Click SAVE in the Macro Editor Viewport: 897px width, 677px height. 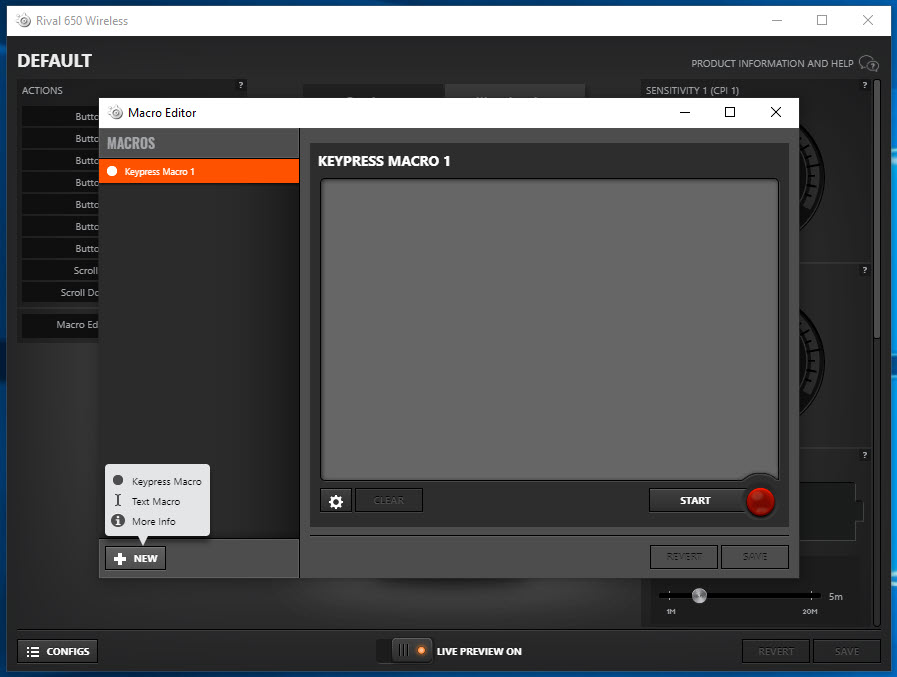click(755, 557)
